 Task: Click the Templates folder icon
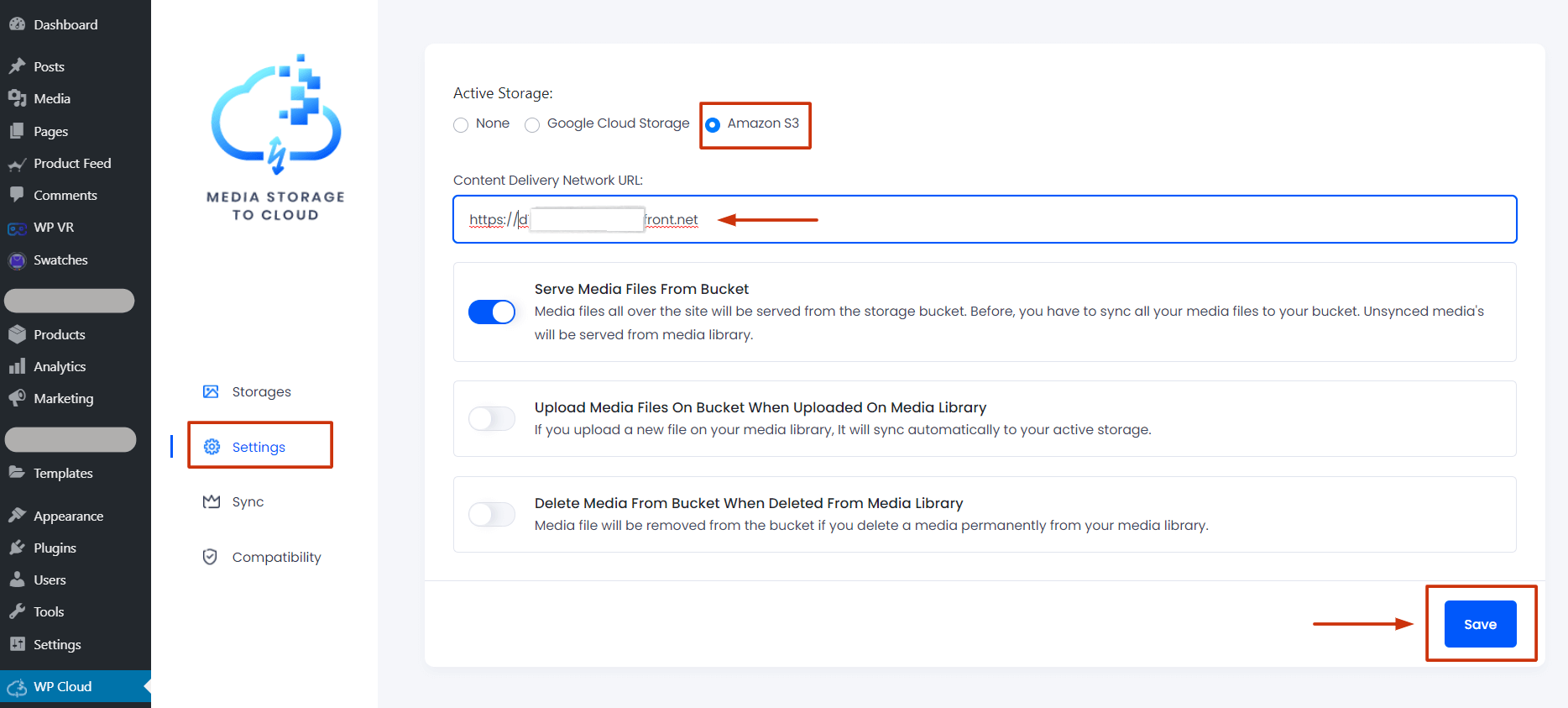(x=17, y=473)
